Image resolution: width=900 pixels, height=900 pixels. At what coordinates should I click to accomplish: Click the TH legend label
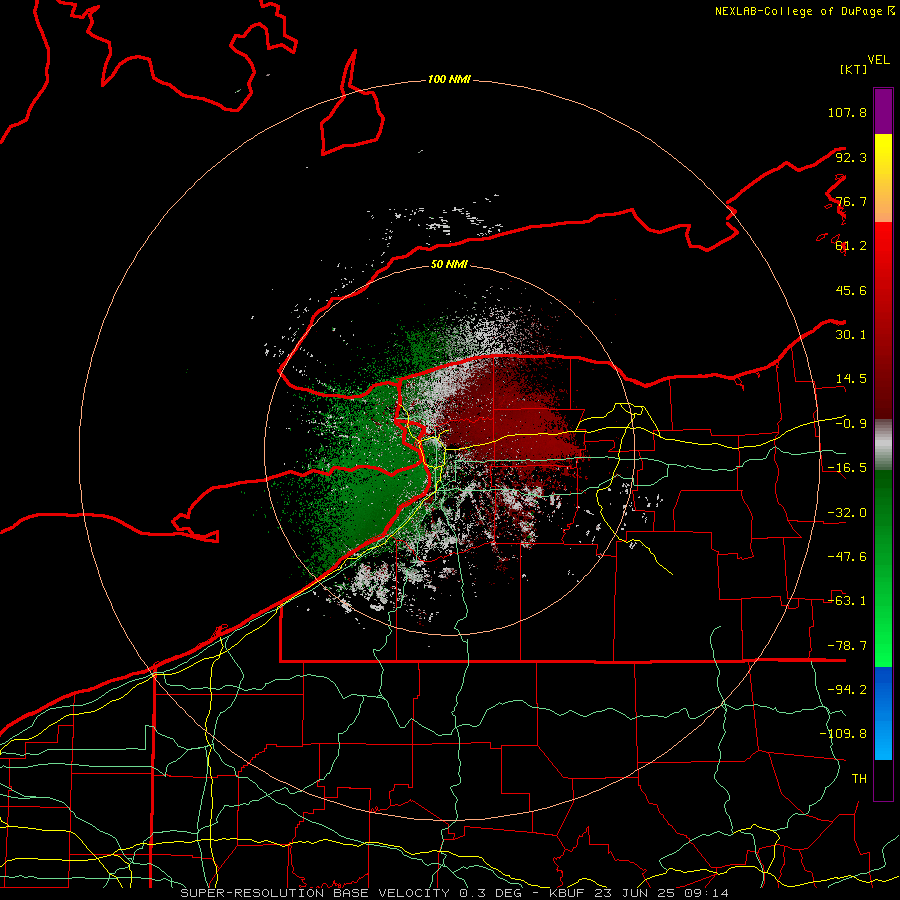point(859,779)
